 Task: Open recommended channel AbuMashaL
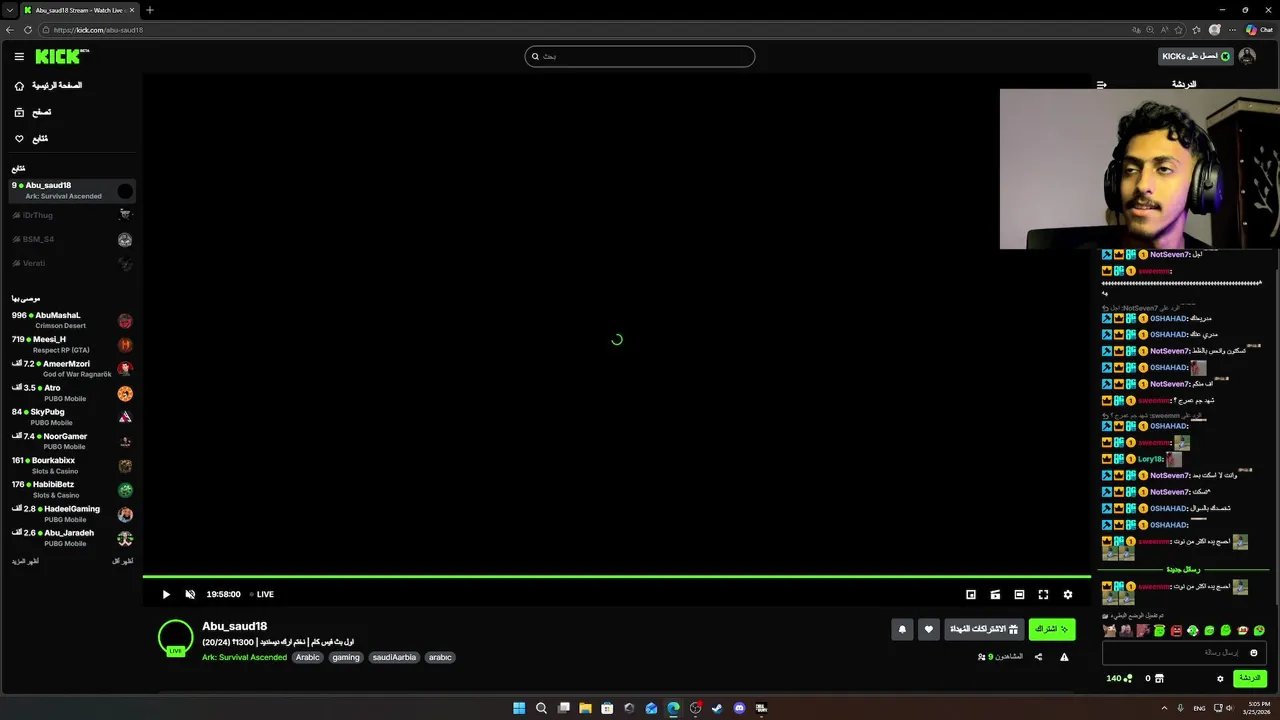[72, 320]
